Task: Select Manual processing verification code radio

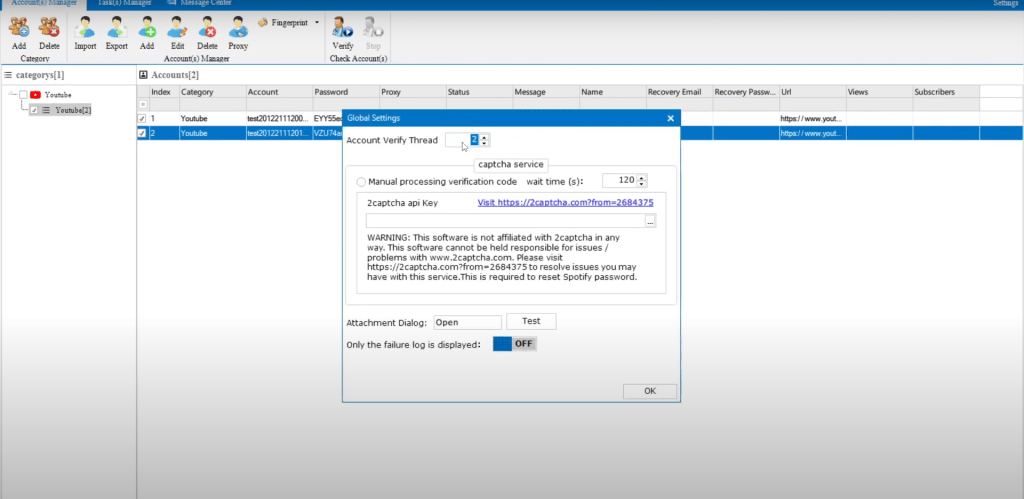Action: tap(362, 182)
